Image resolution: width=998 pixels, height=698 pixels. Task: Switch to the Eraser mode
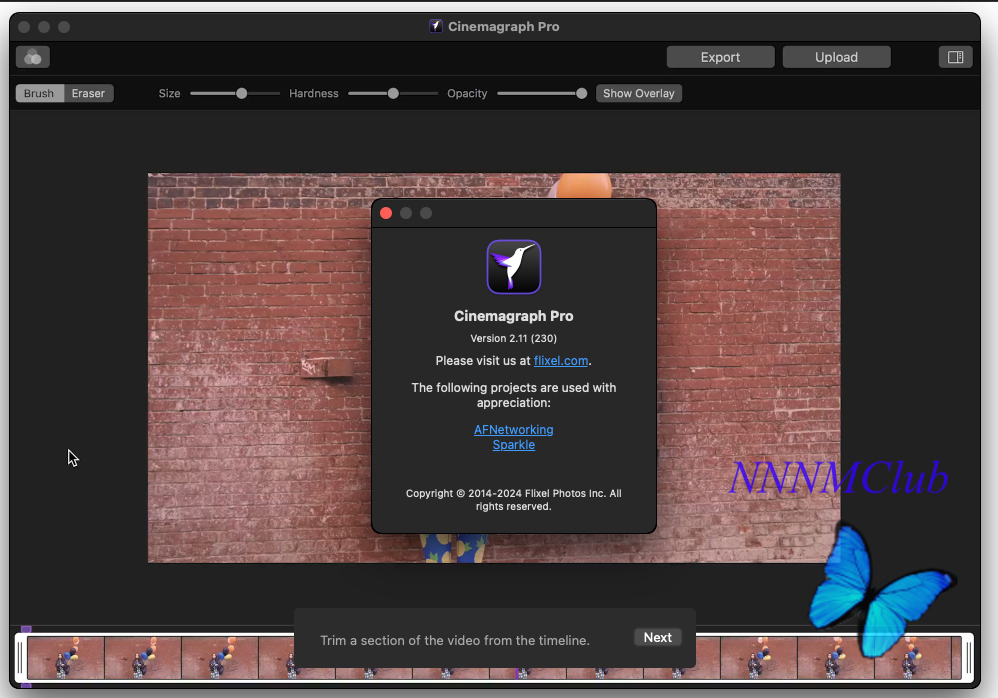tap(88, 94)
